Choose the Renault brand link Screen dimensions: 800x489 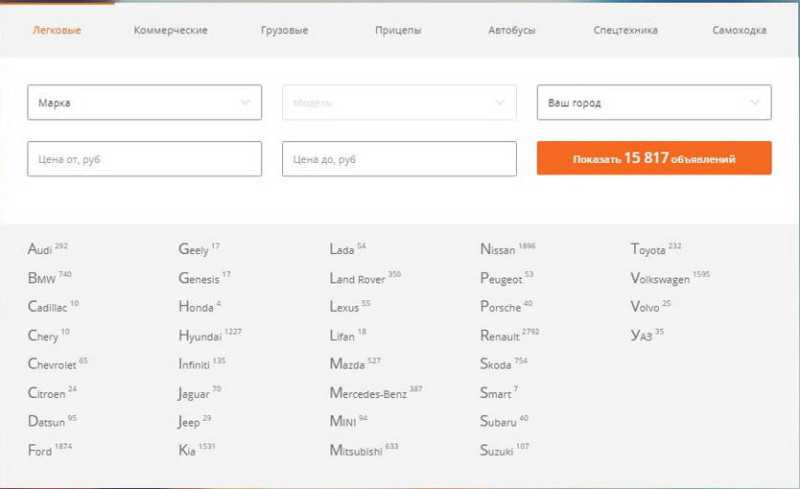tap(500, 336)
